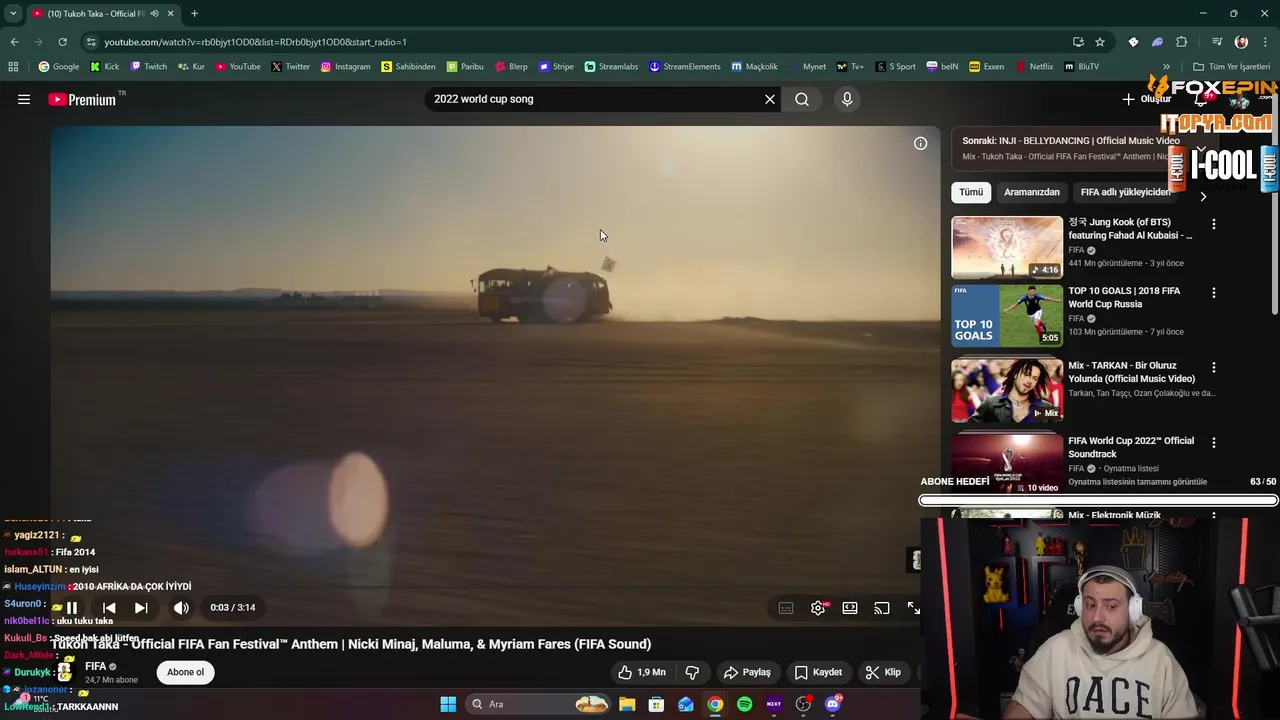Open the Oluştur create button
1280x720 pixels.
[x=1146, y=99]
